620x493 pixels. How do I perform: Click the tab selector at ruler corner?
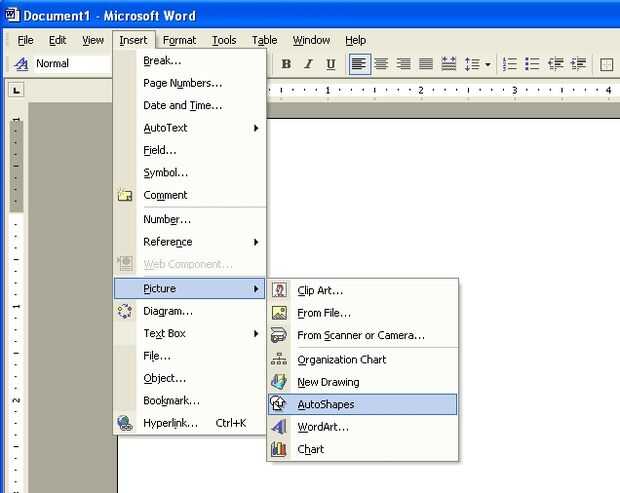[16, 90]
